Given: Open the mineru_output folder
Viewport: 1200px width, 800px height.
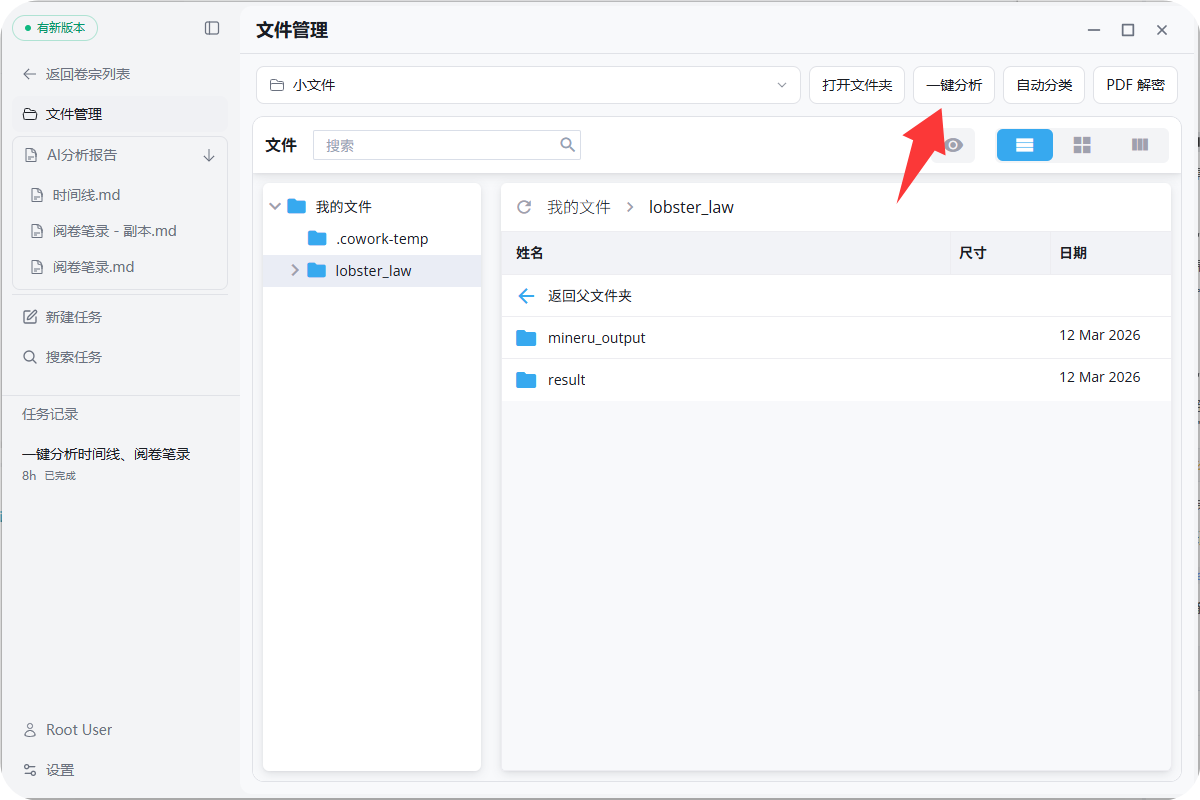Looking at the screenshot, I should point(596,338).
